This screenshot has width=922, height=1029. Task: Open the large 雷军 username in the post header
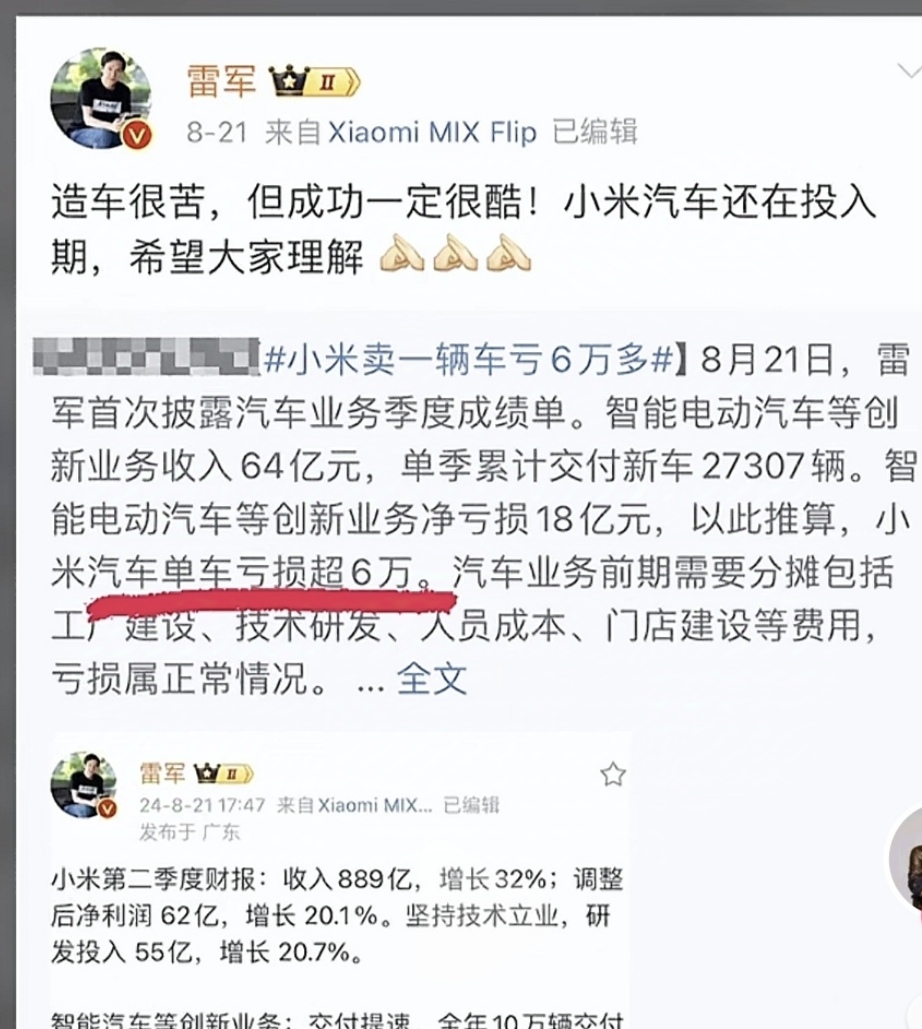pyautogui.click(x=221, y=81)
